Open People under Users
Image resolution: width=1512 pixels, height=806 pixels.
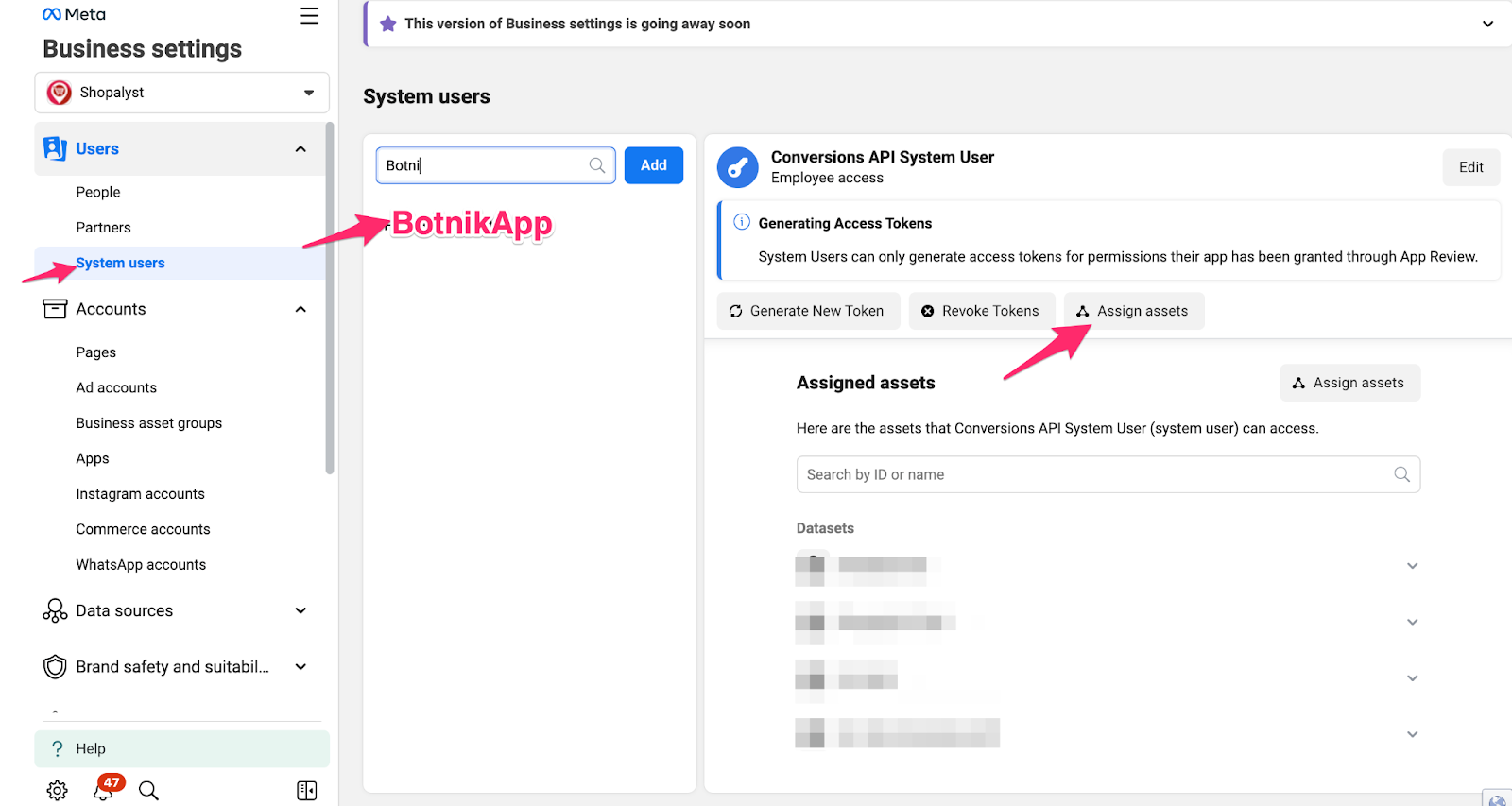(x=98, y=192)
